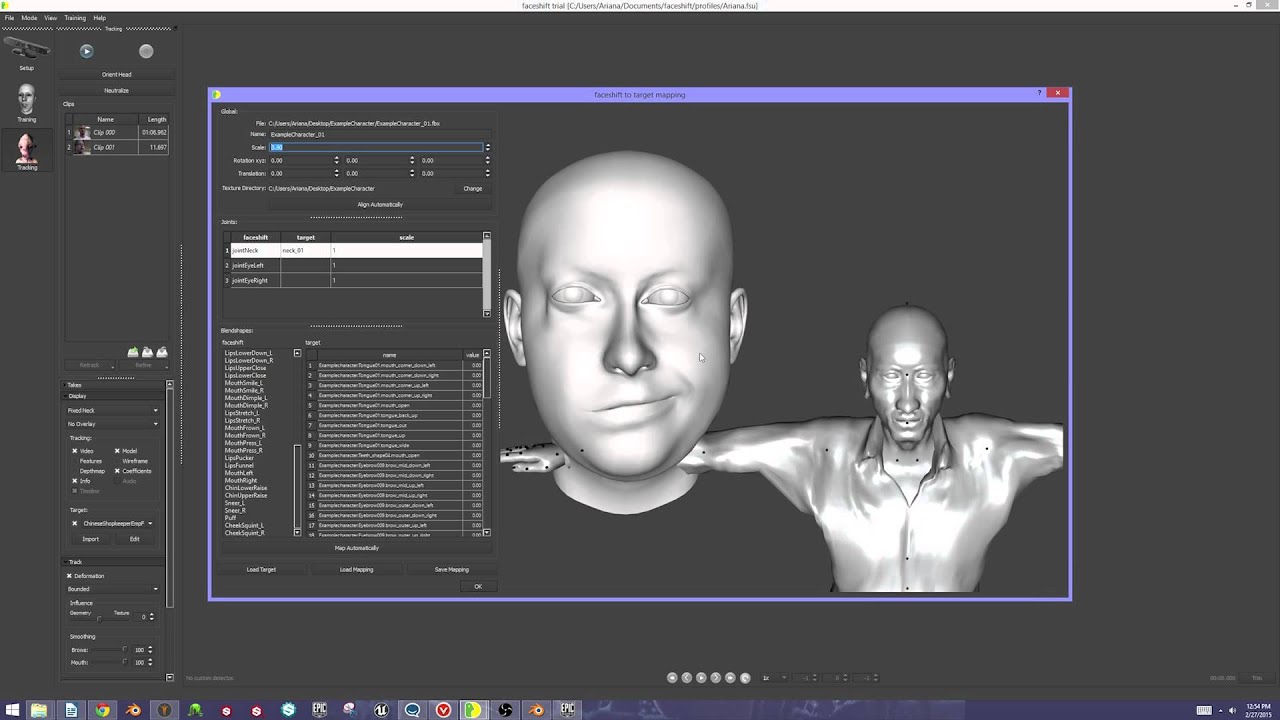Screen dimensions: 1280x720
Task: Open the View menu
Action: 50,18
